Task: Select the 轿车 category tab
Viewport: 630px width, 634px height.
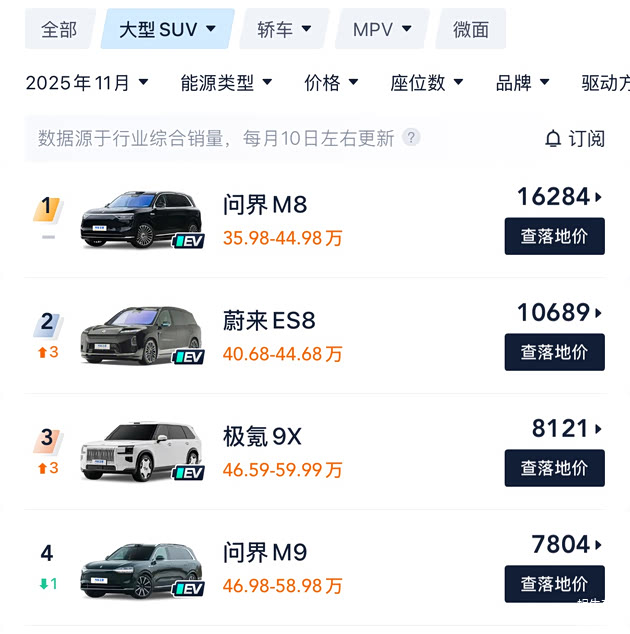Action: click(x=284, y=29)
